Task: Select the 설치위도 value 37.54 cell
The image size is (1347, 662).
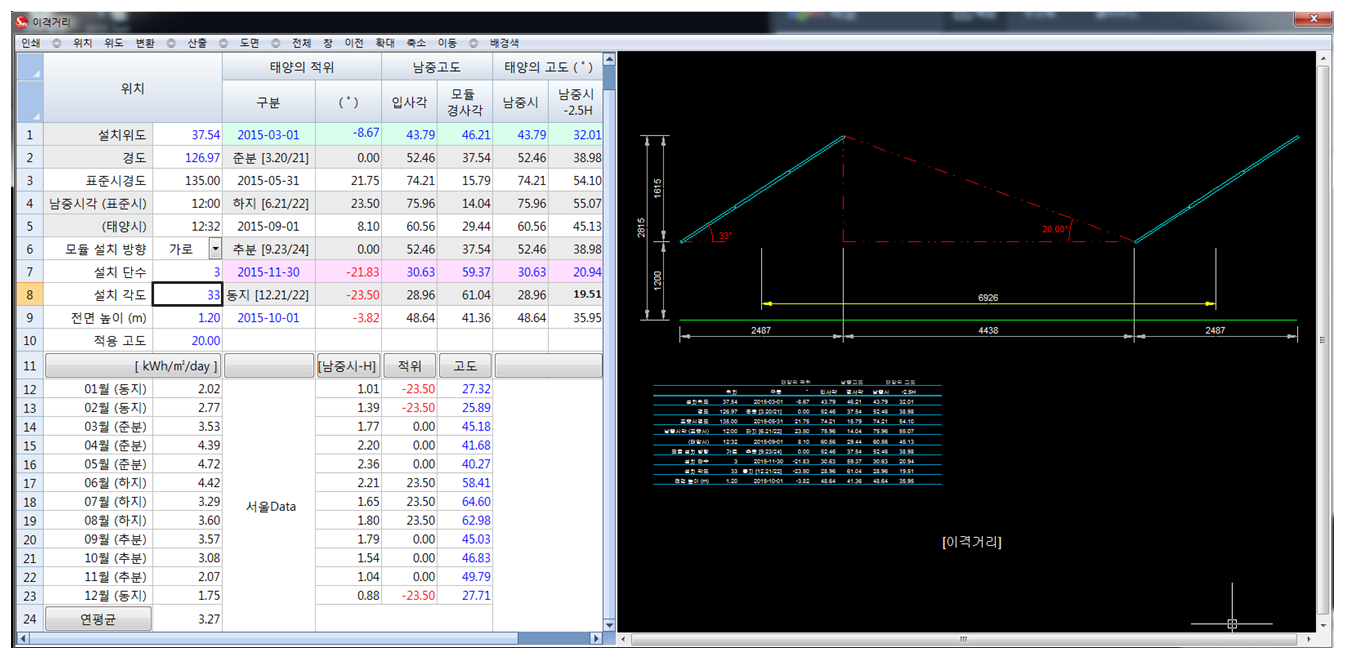Action: [x=187, y=135]
